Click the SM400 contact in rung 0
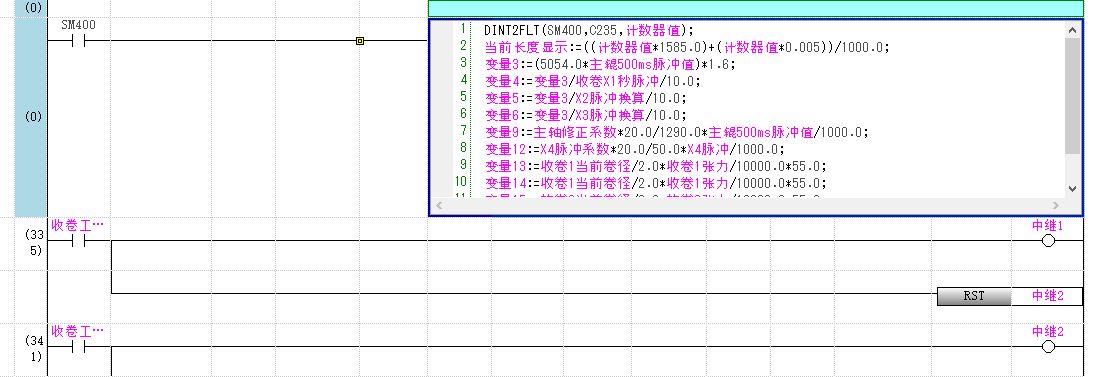This screenshot has height=377, width=1102. (79, 41)
